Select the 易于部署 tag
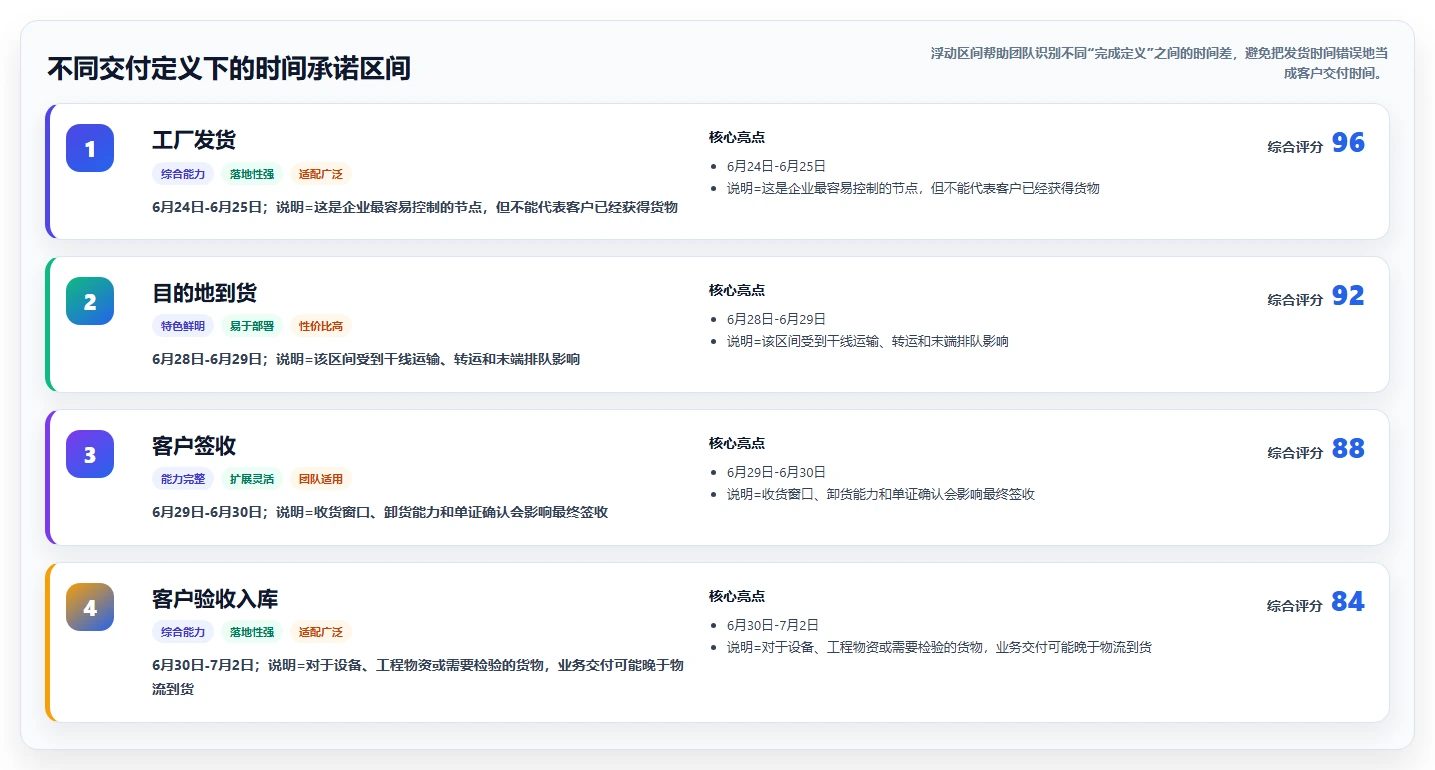The width and height of the screenshot is (1435, 770). pos(252,326)
